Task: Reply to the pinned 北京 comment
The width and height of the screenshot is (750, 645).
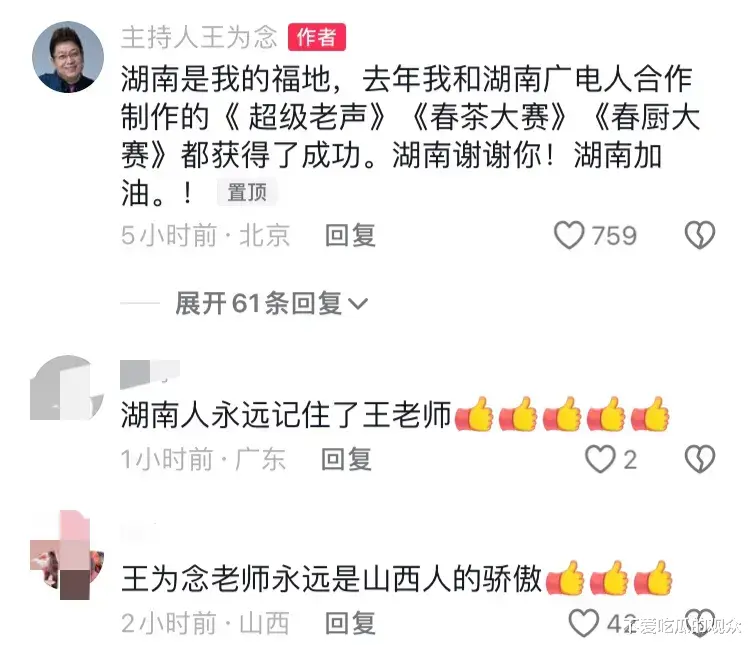Action: tap(350, 235)
